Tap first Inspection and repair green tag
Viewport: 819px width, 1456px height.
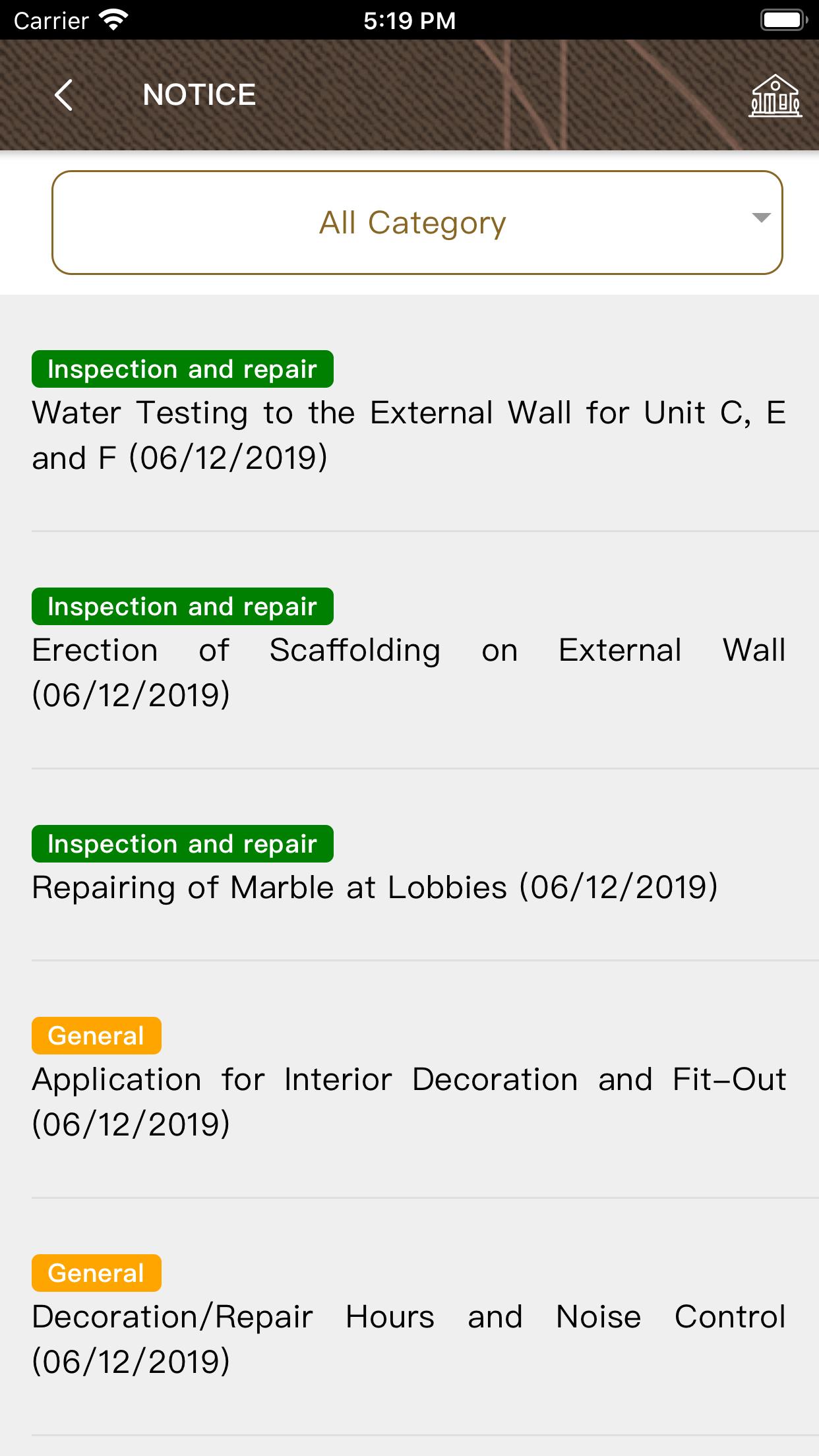point(183,369)
